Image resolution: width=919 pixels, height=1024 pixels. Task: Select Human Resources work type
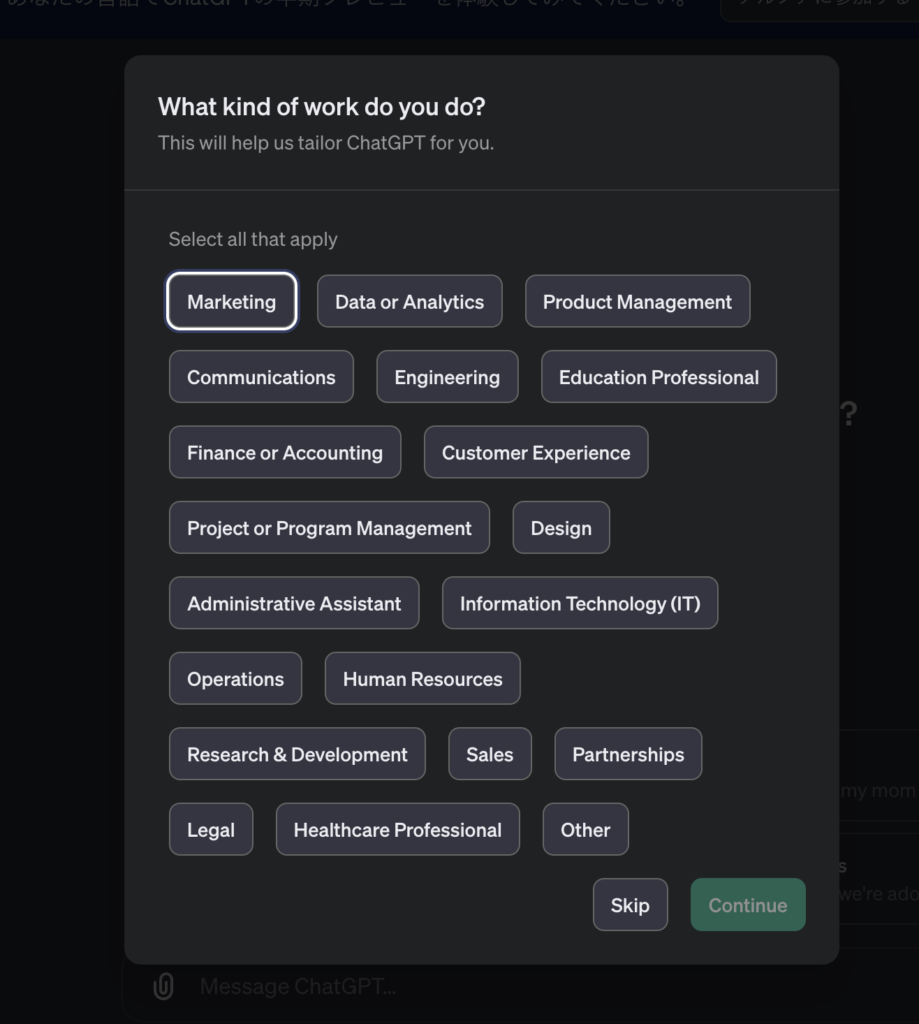click(422, 679)
